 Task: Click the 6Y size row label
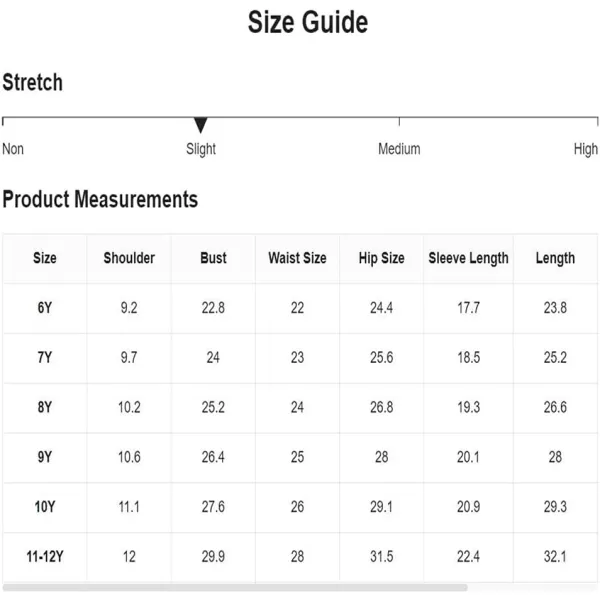(45, 308)
